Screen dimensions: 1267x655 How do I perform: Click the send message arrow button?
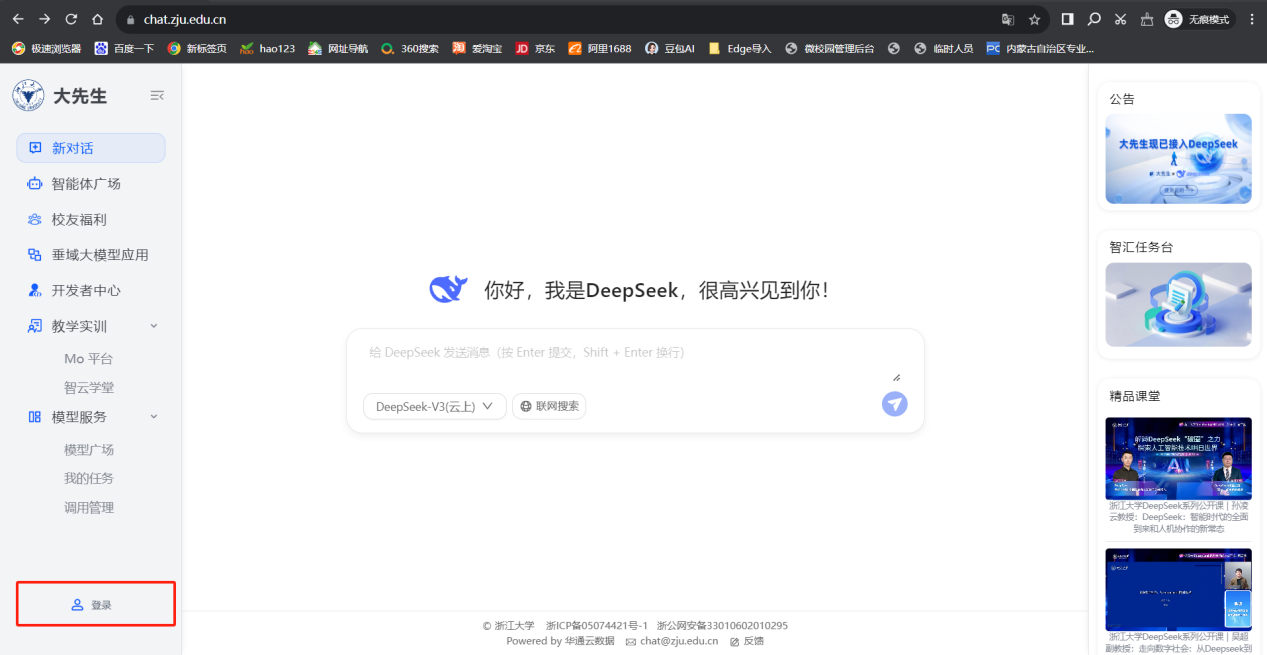pos(895,403)
